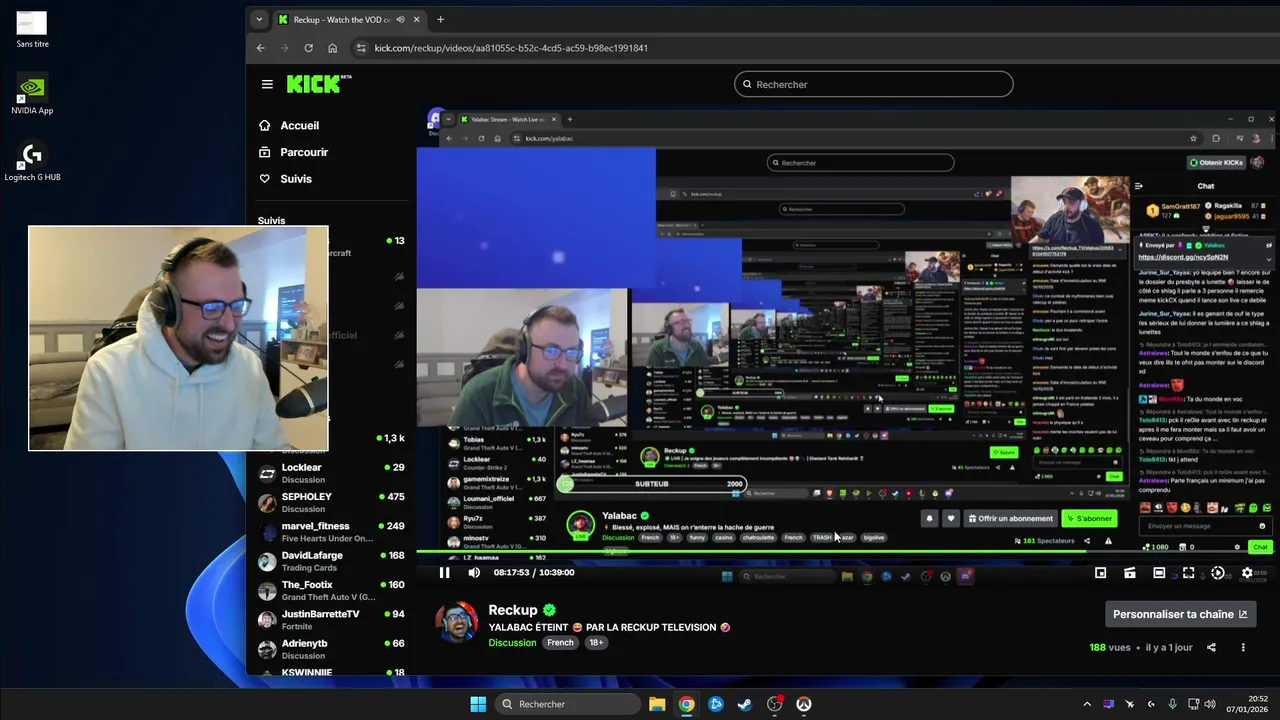Screen dimensions: 1280x720
Task: View site information icon in address bar
Action: point(360,48)
